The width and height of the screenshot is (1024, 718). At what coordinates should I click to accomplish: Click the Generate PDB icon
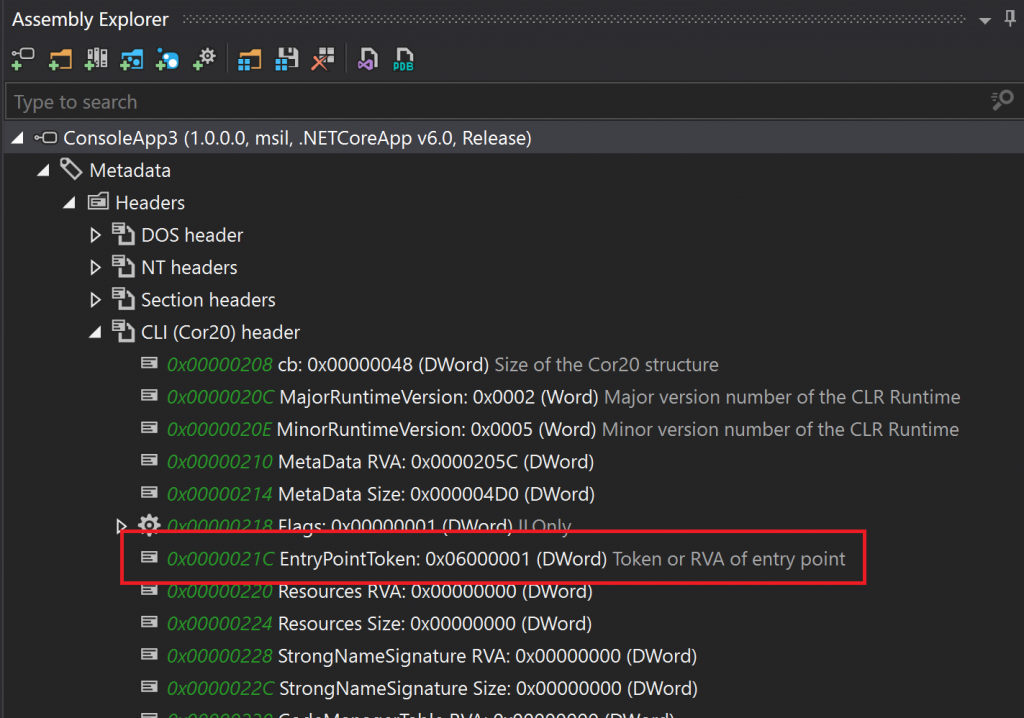click(404, 59)
